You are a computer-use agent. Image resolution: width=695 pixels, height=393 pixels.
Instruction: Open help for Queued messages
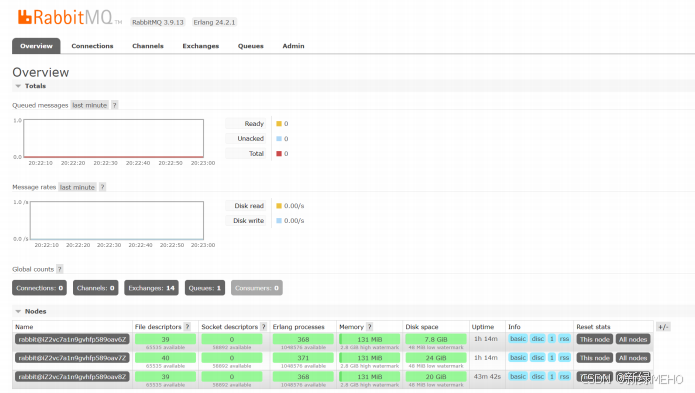pos(114,105)
